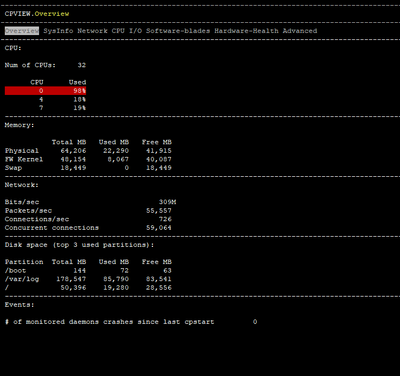Click /boot used value 72
The width and height of the screenshot is (400, 376).
(124, 270)
